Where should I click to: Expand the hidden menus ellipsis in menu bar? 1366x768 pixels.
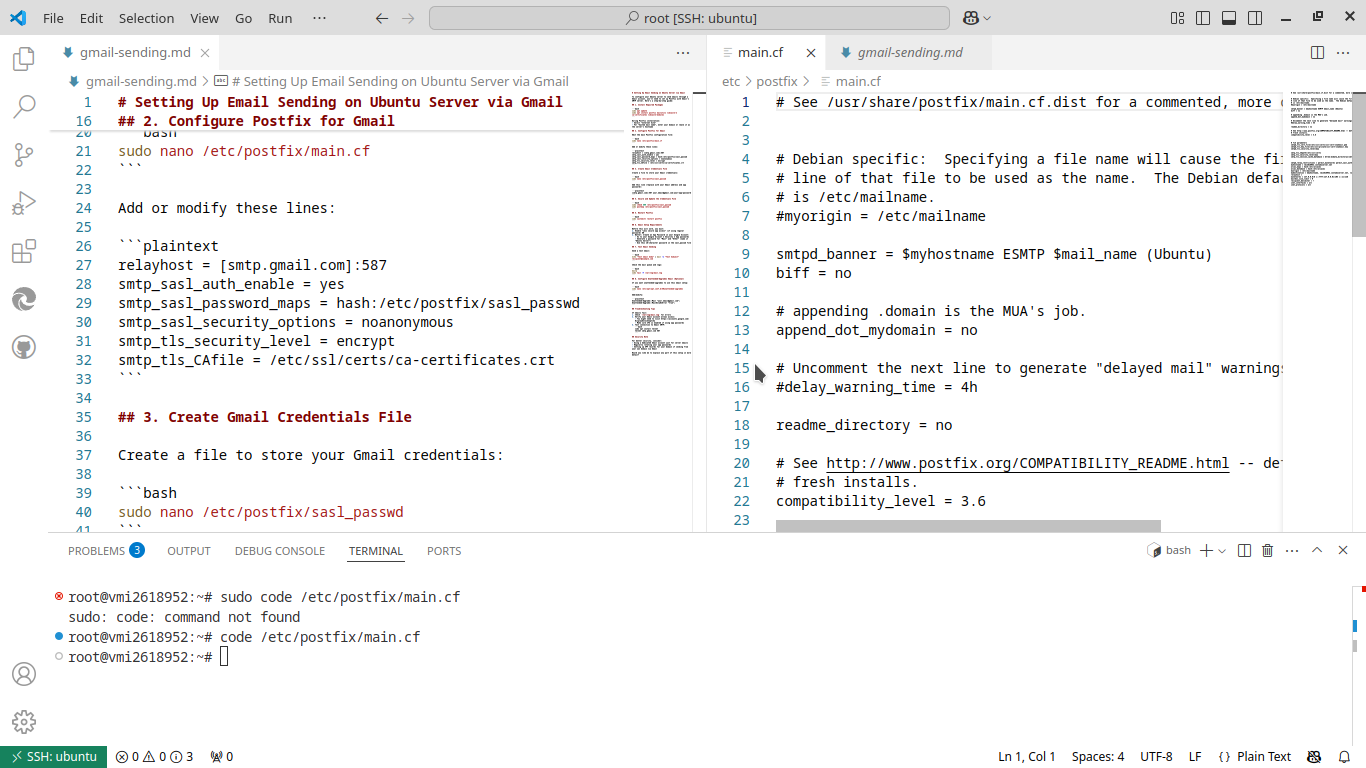[x=319, y=18]
